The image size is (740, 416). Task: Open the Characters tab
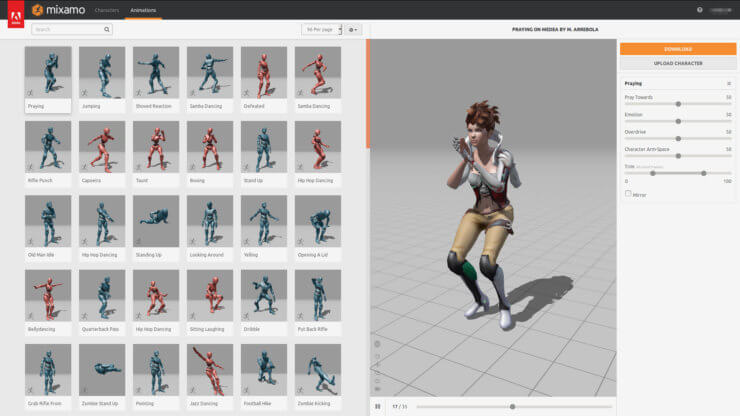pos(107,10)
